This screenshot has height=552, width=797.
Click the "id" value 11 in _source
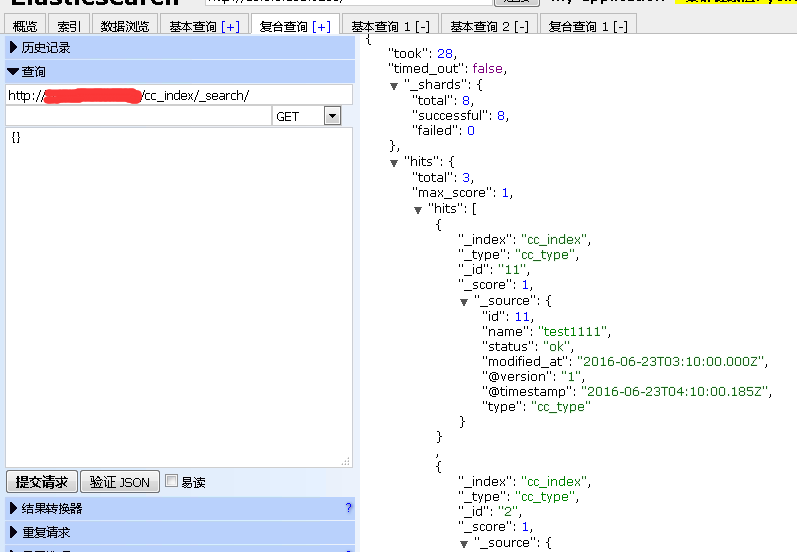522,317
